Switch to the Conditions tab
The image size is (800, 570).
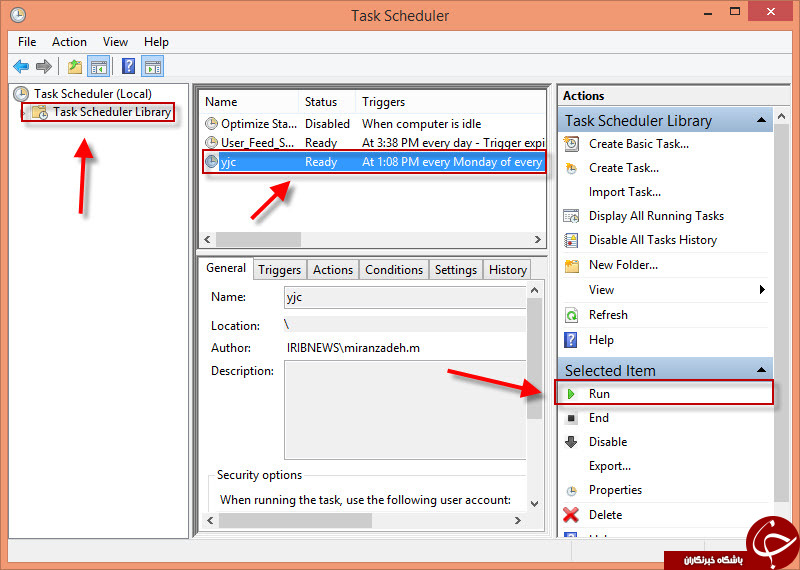tap(394, 270)
